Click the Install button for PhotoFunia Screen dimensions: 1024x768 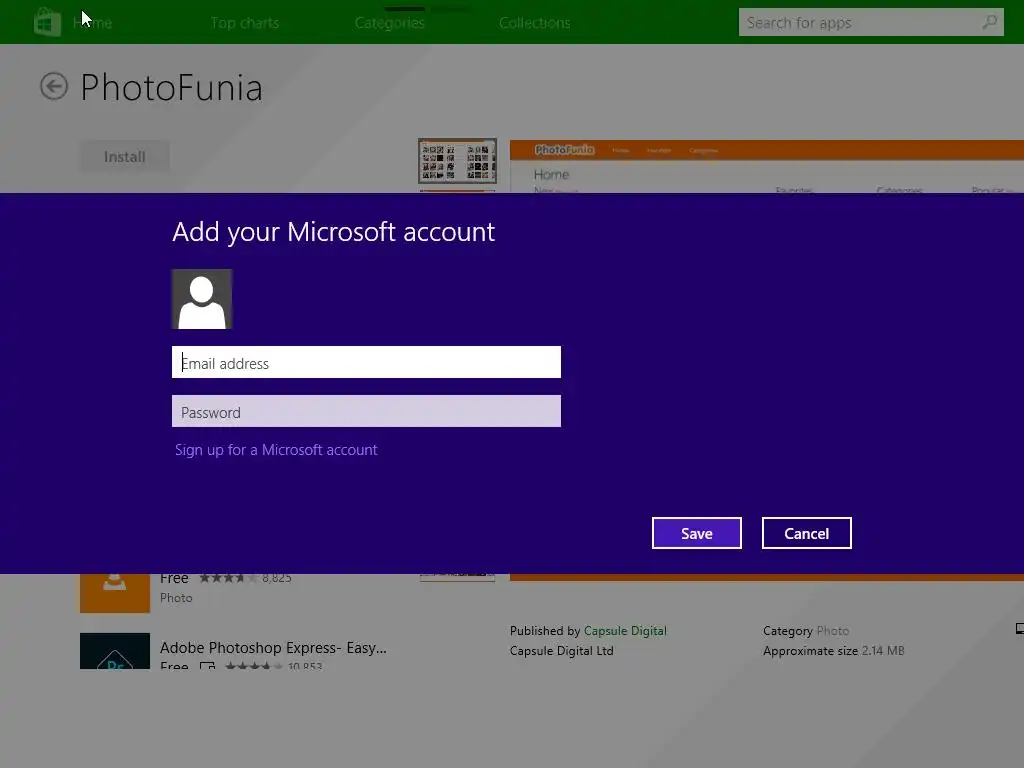tap(125, 157)
